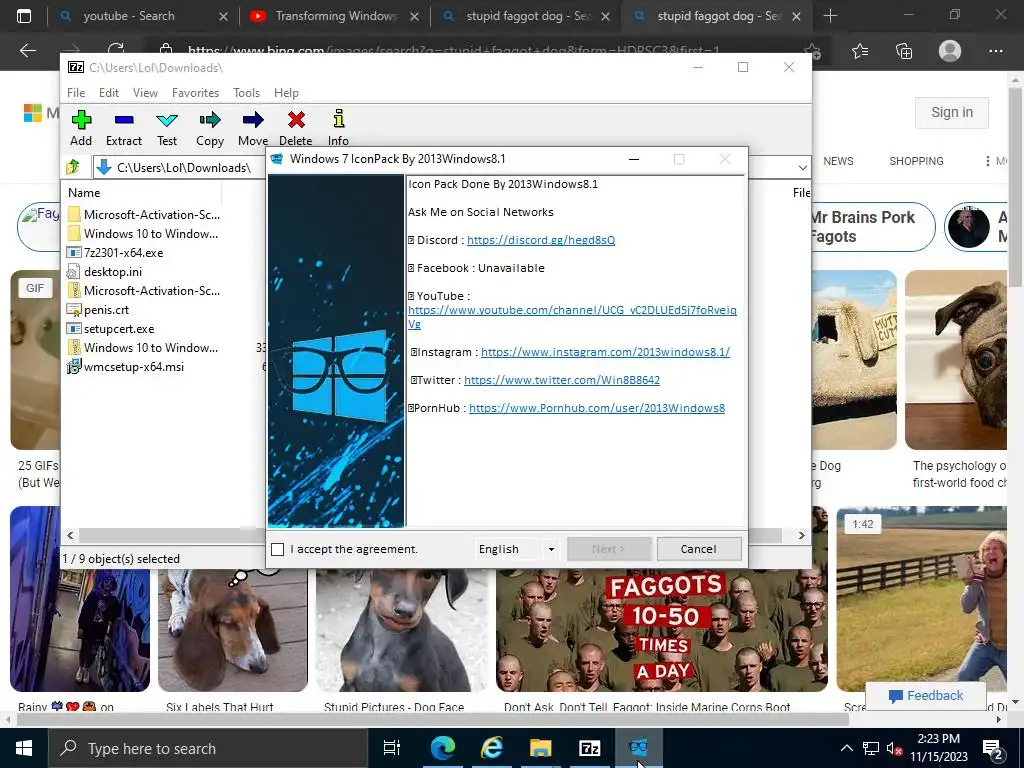Select desktop.ini in the file list

click(112, 272)
